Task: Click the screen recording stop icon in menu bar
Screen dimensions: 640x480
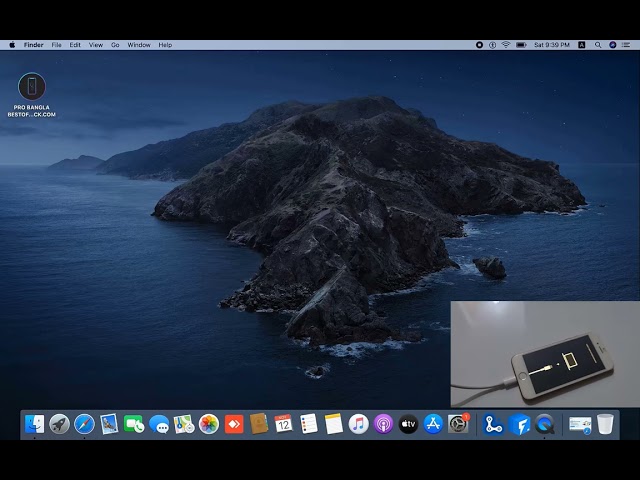Action: 480,45
